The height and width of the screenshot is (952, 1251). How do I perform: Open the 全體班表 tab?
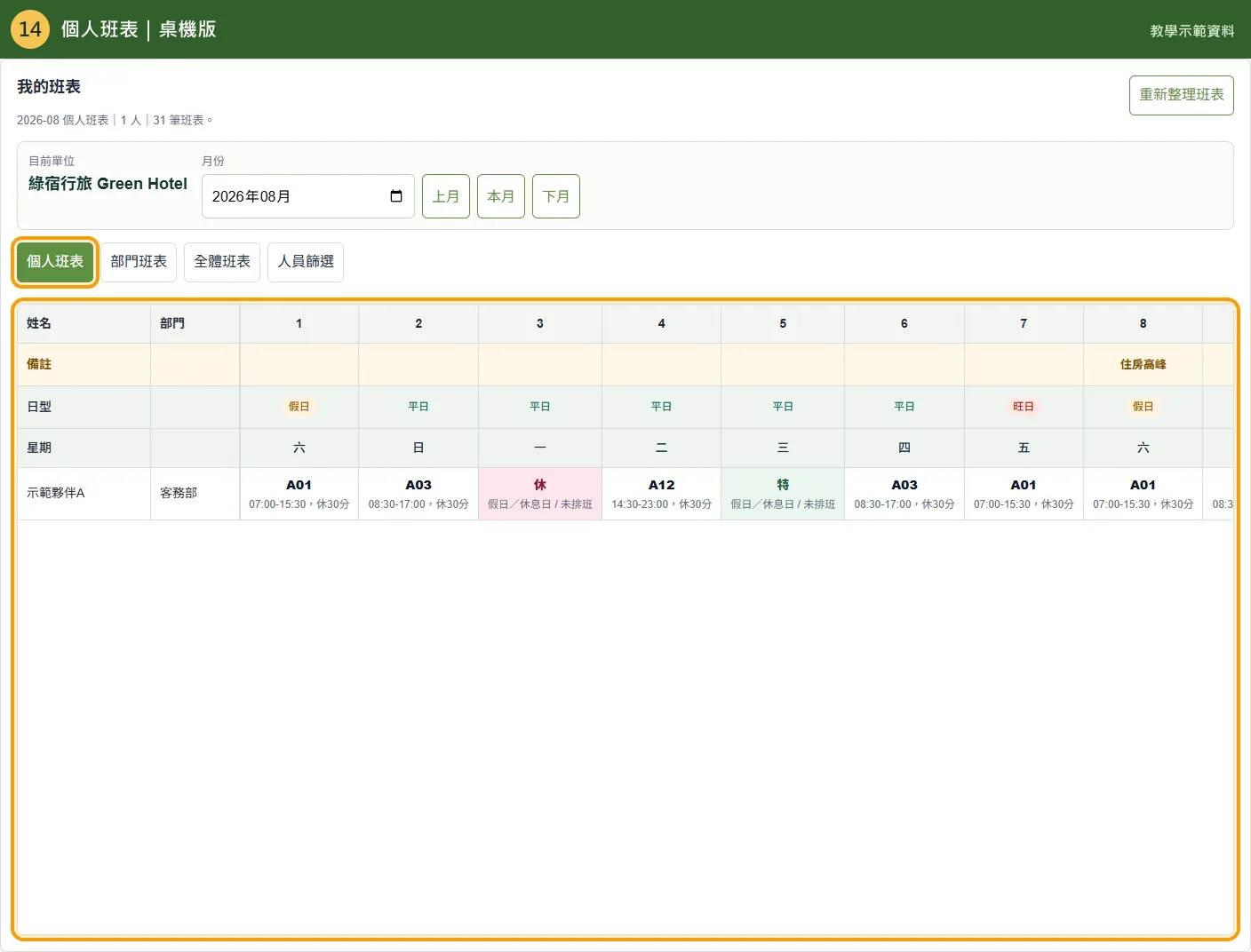tap(222, 262)
